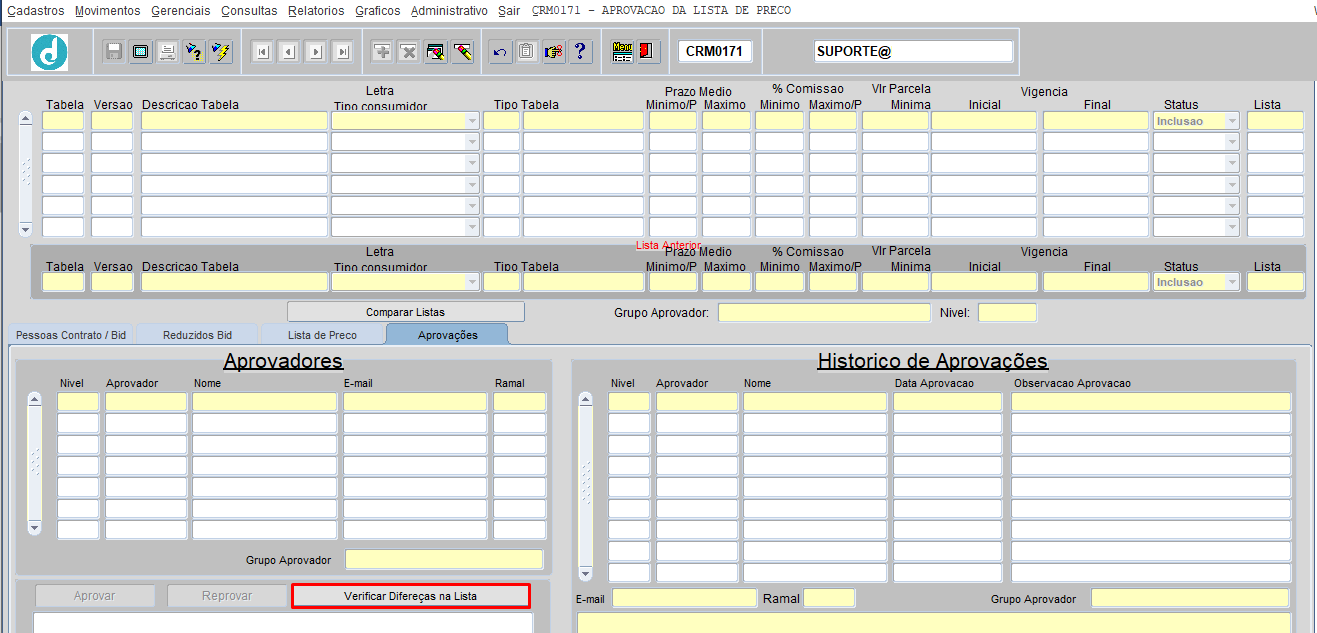
Task: Click the execute-query flashlight with lightning icon
Action: [x=221, y=52]
